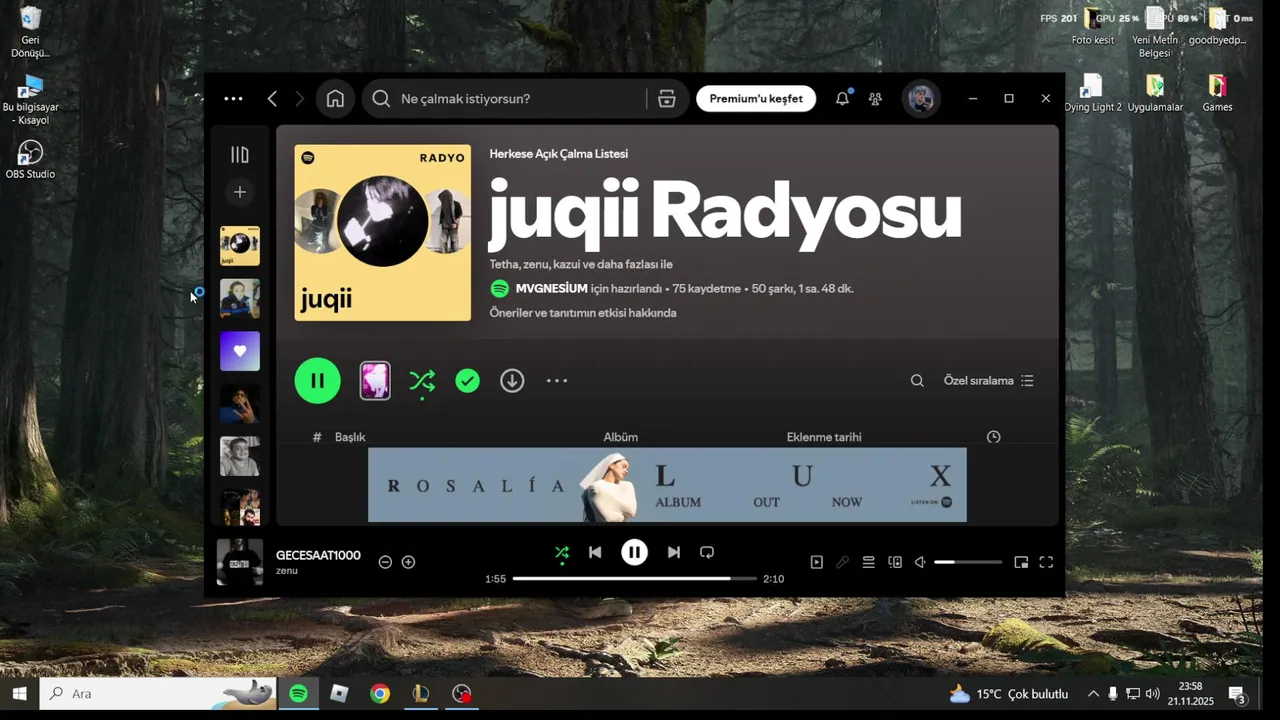Pause playlist with the large green button
Viewport: 1280px width, 720px height.
click(318, 381)
